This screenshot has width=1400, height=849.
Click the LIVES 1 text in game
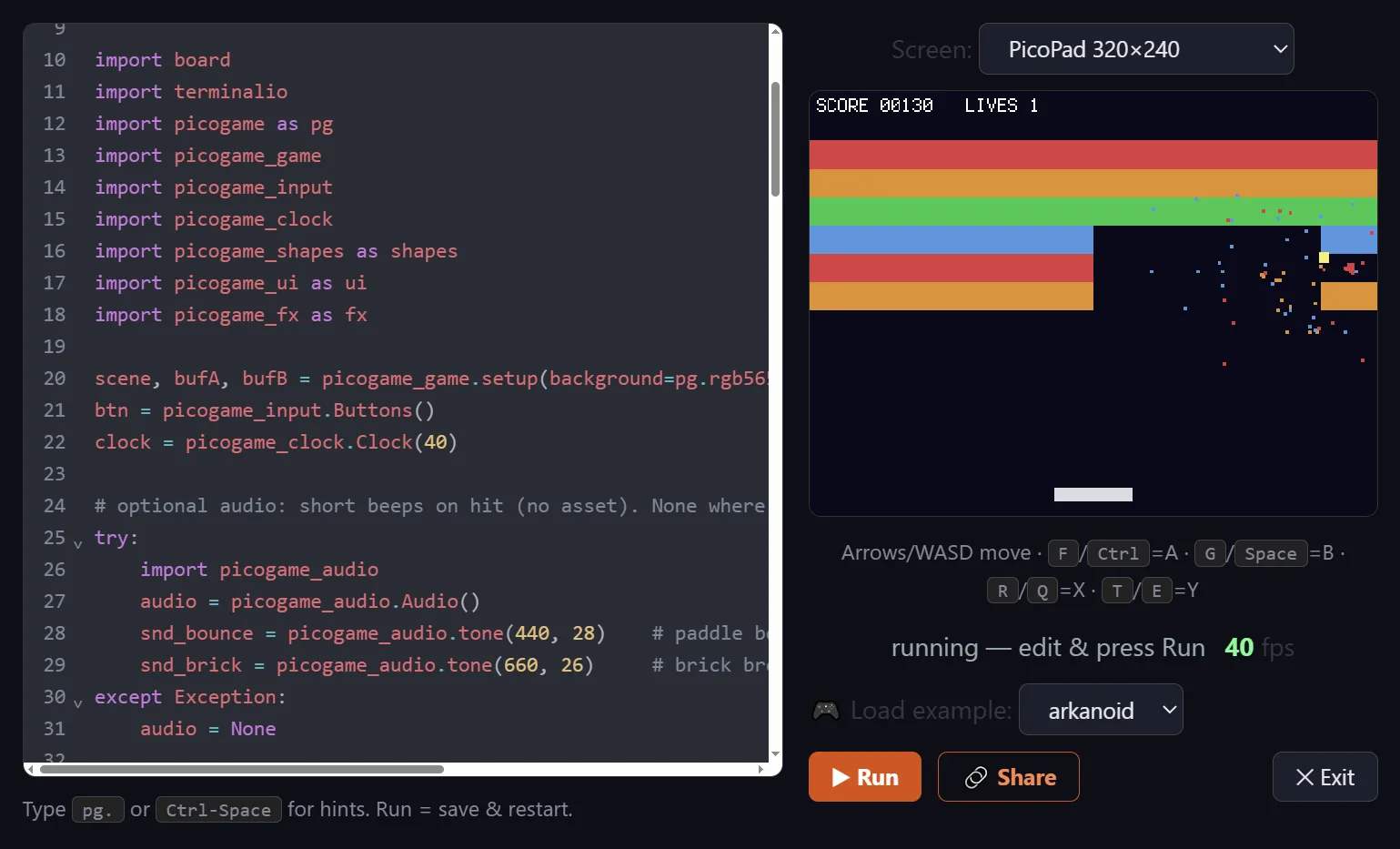point(1002,106)
